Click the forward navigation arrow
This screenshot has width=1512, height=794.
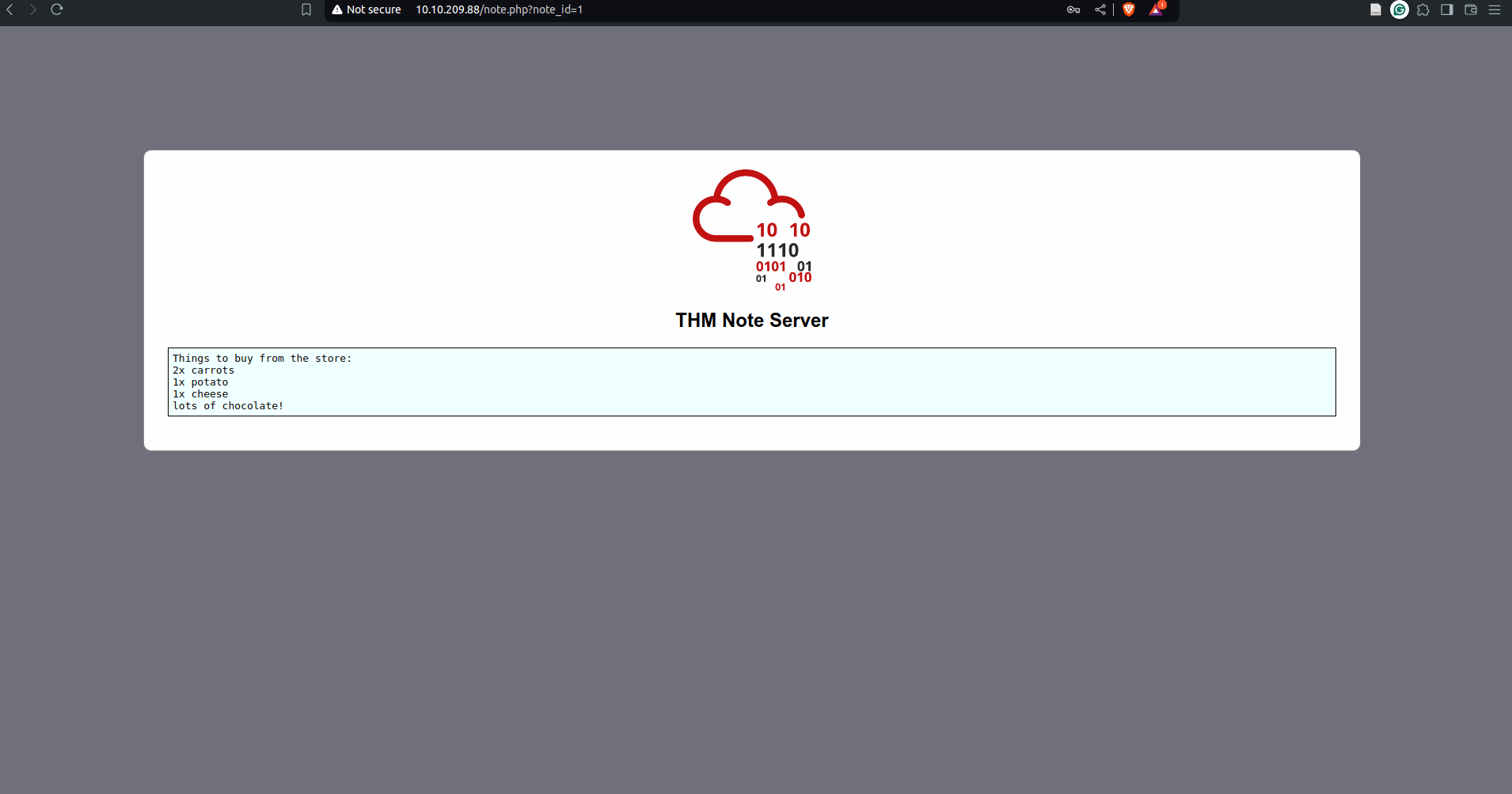point(33,9)
